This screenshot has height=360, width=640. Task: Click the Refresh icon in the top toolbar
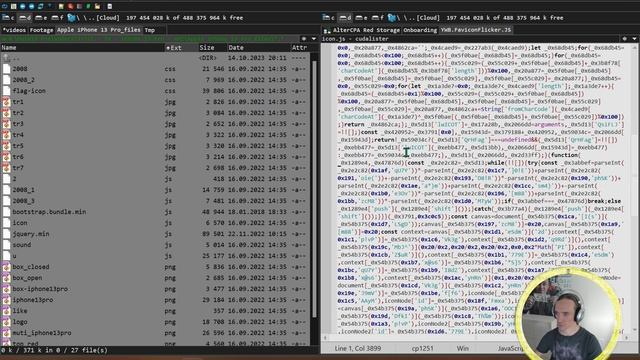coord(4,6)
